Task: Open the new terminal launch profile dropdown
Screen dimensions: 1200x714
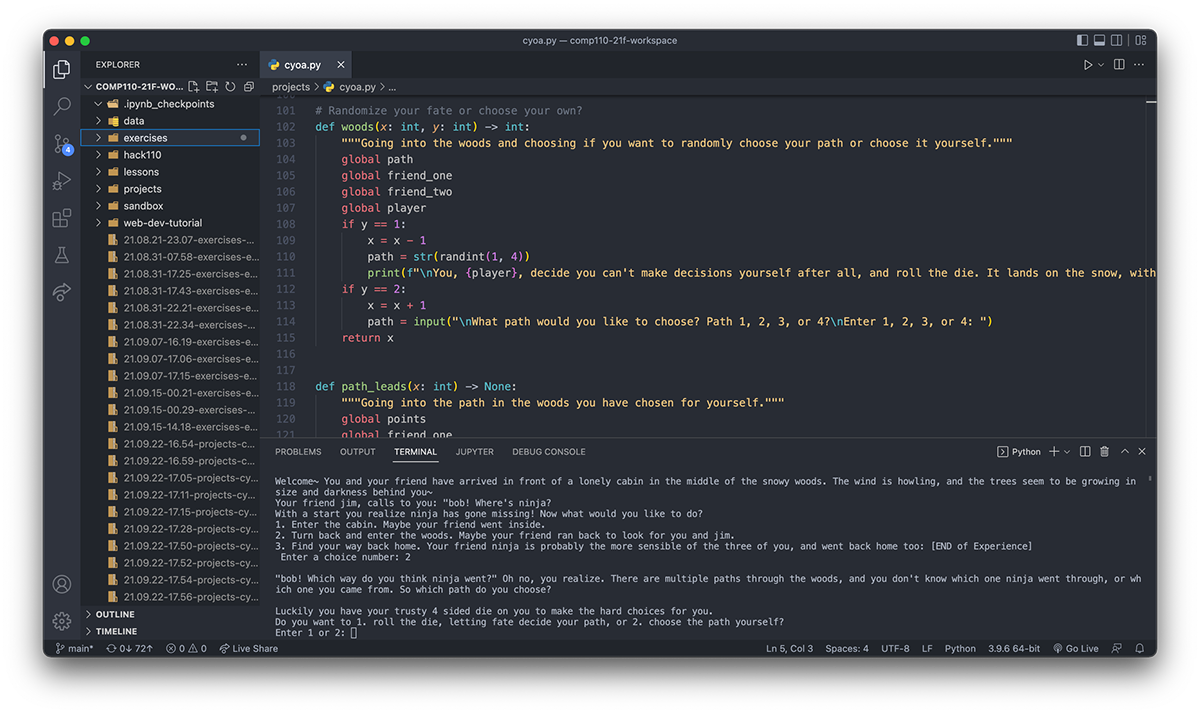Action: click(1068, 452)
